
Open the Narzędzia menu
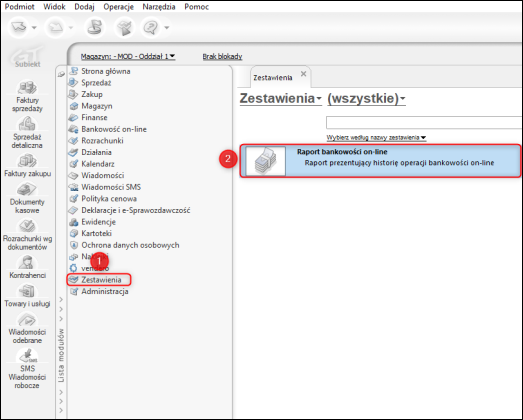click(159, 7)
